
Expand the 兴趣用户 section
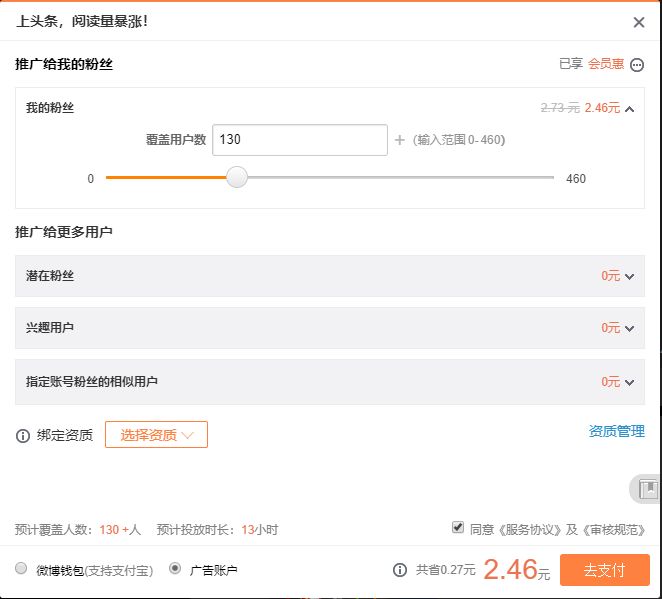coord(330,328)
